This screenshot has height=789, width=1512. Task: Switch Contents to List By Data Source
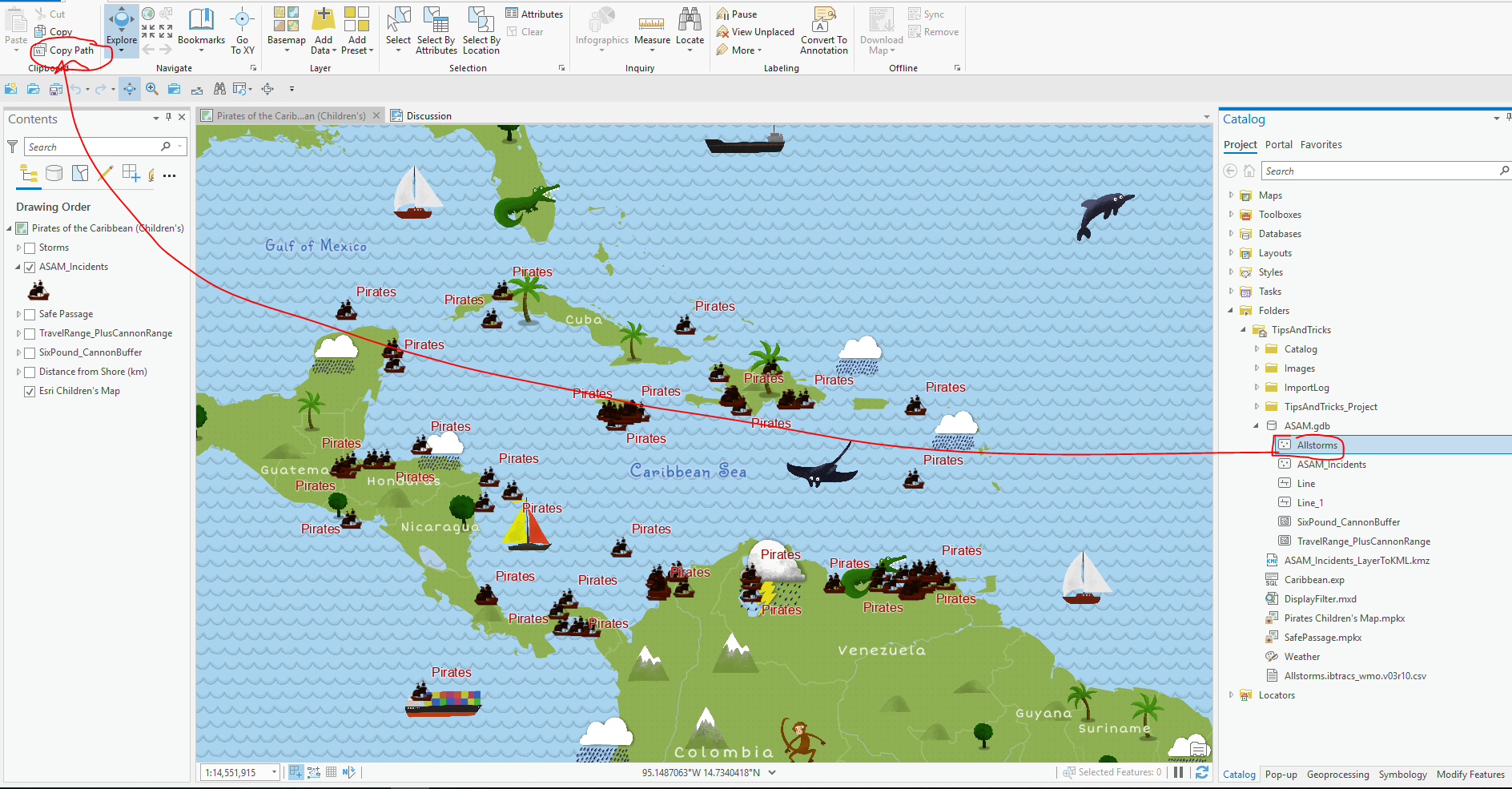54,173
